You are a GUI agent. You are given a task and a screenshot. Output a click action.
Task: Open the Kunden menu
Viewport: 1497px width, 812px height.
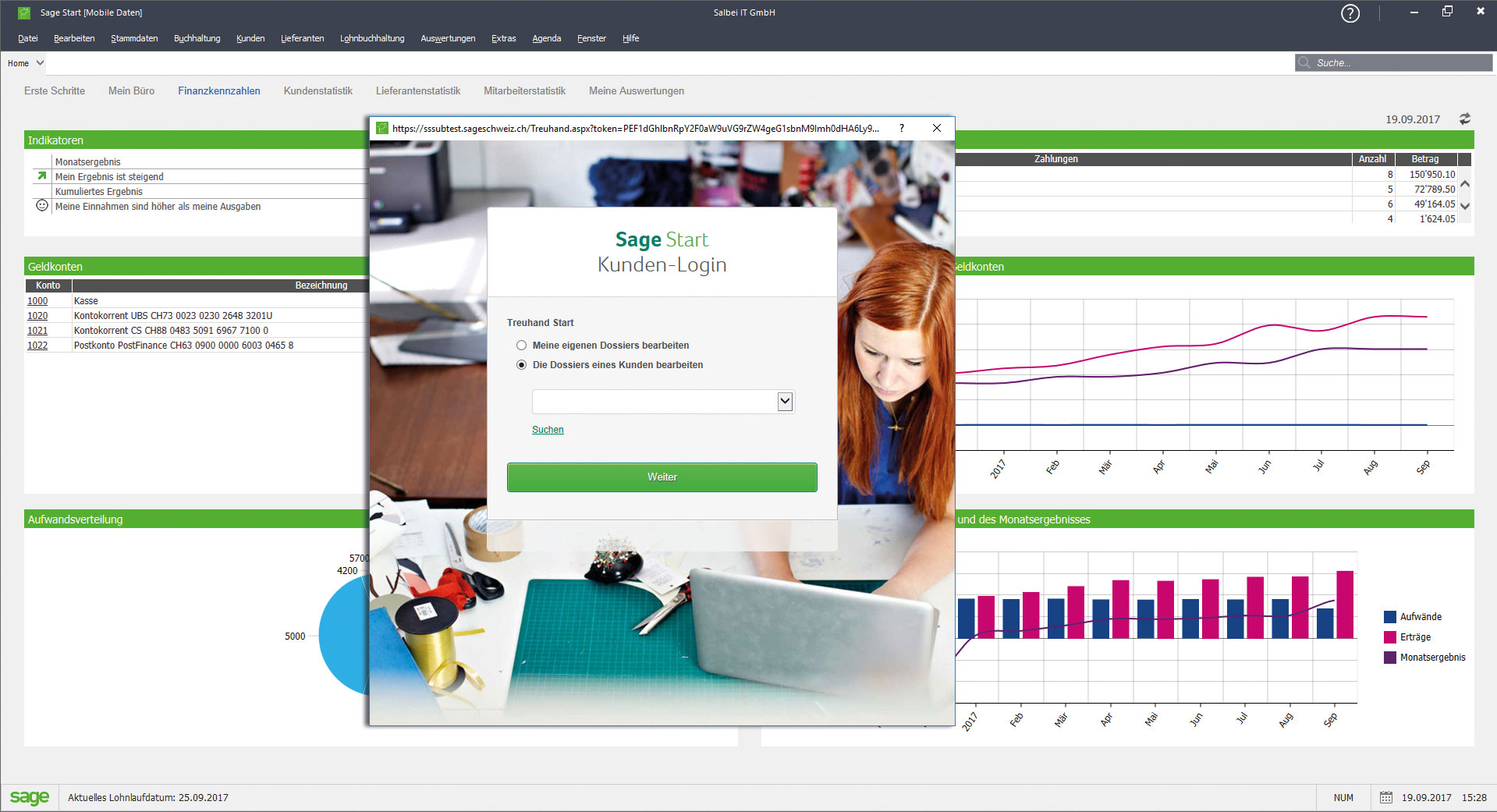pos(250,38)
